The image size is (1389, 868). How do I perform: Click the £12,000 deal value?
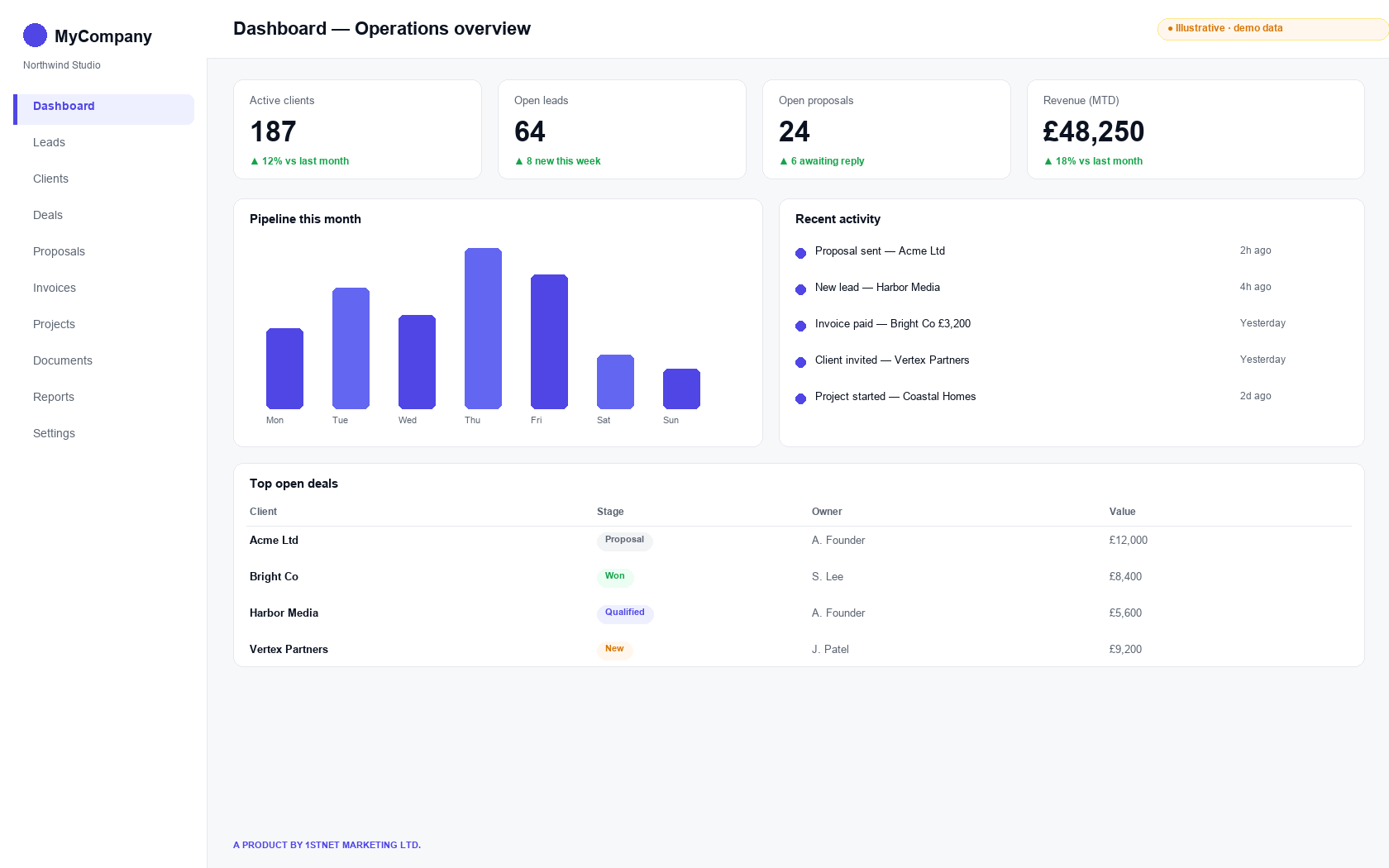(x=1129, y=541)
